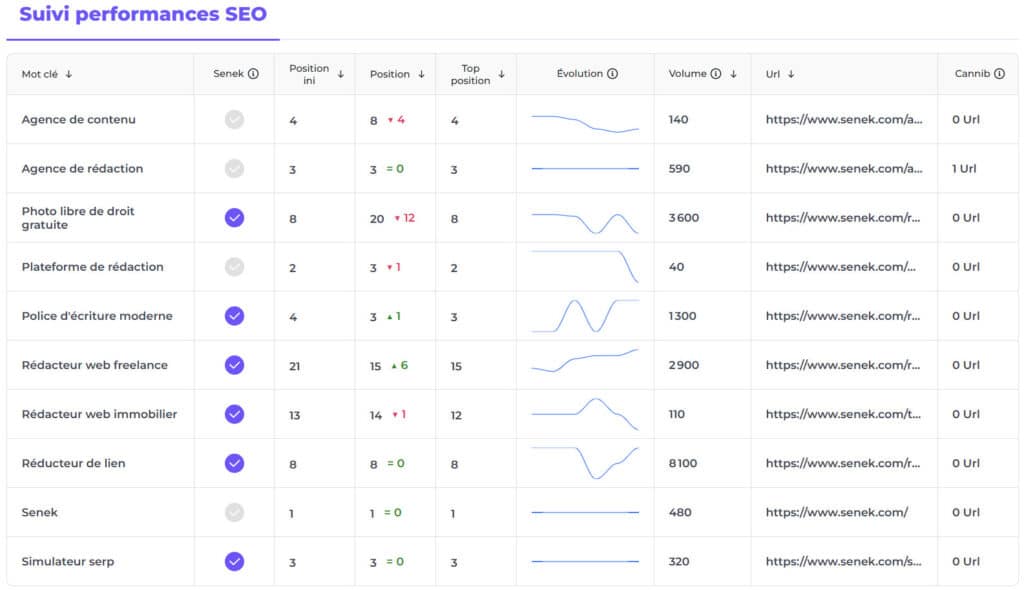Open URL for Photo libre de droit gratuite
1024x590 pixels.
(x=842, y=218)
